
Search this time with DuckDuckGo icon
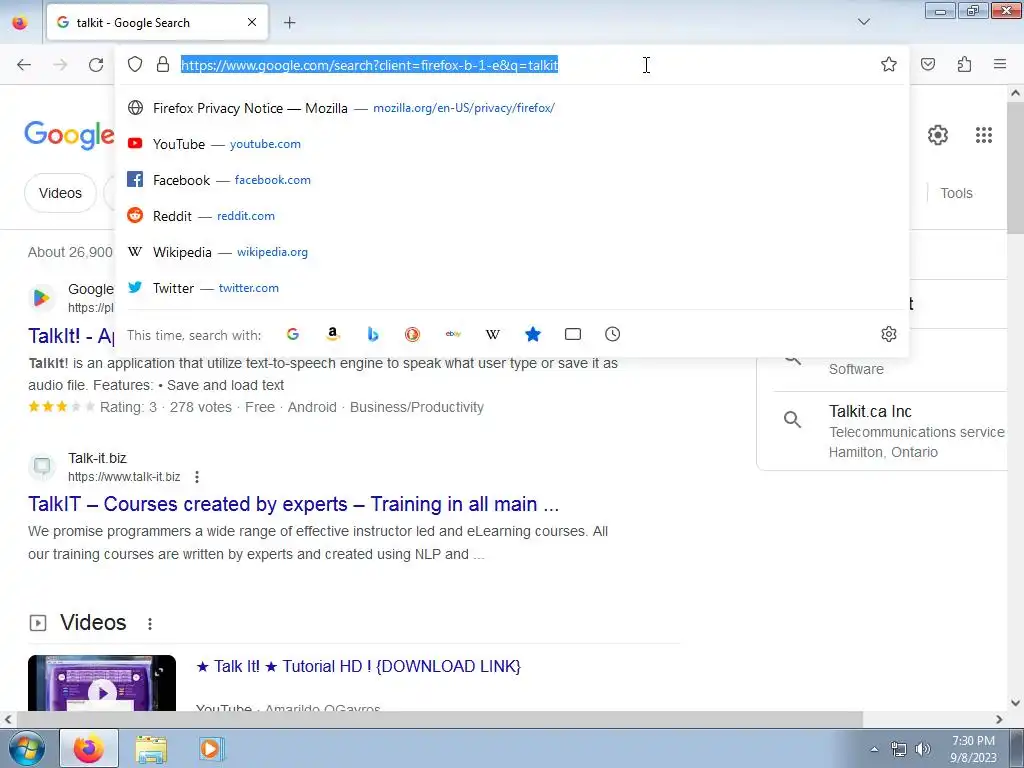[412, 334]
